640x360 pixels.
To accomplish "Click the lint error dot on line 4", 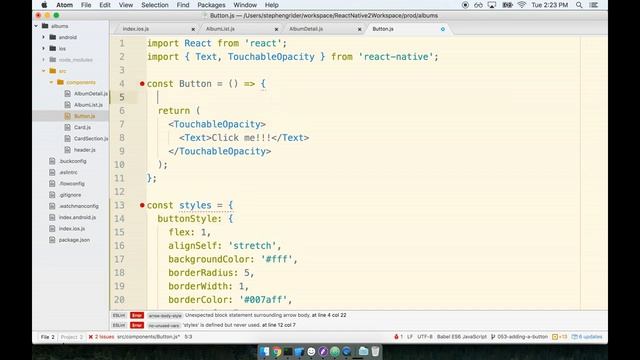I will [x=142, y=84].
